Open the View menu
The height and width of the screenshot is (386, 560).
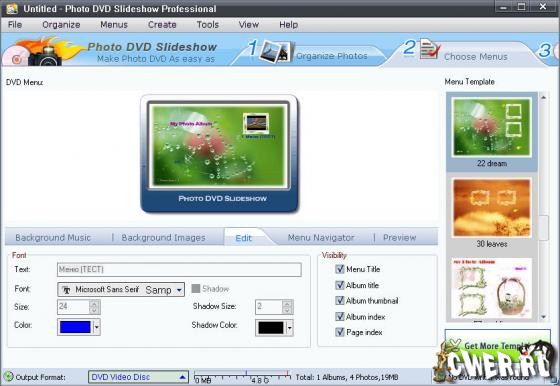tap(249, 25)
